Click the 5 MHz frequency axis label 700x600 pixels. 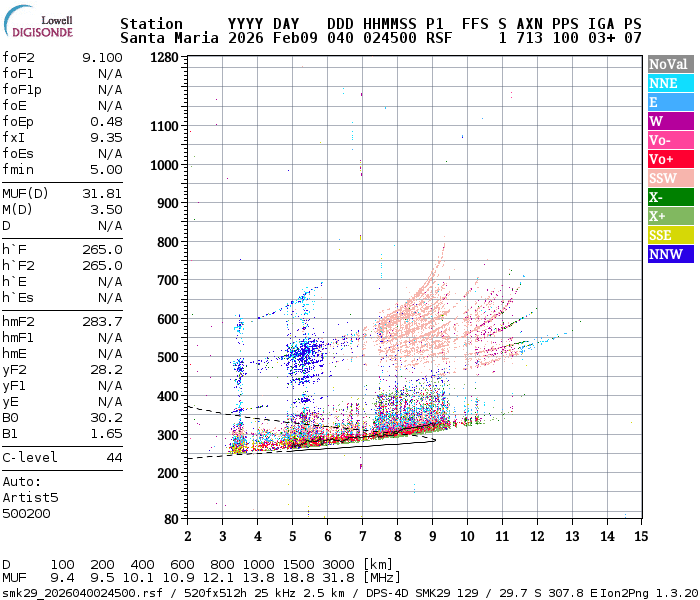292,536
